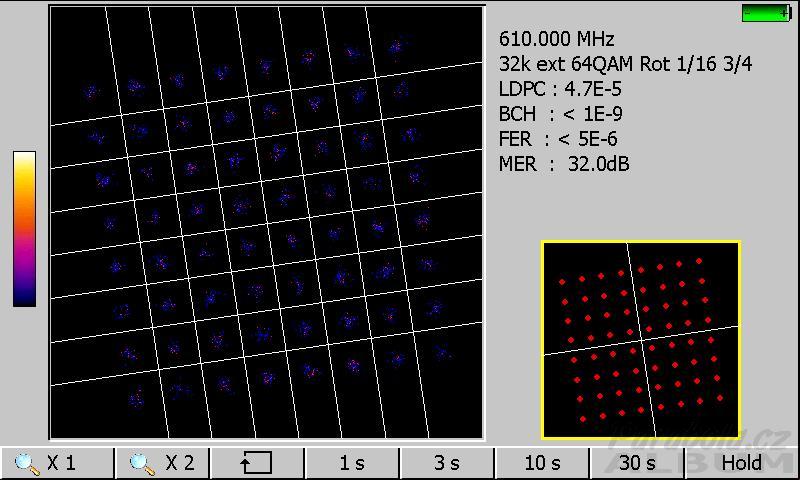This screenshot has width=800, height=480.
Task: Click the main constellation diagram
Action: click(x=266, y=222)
